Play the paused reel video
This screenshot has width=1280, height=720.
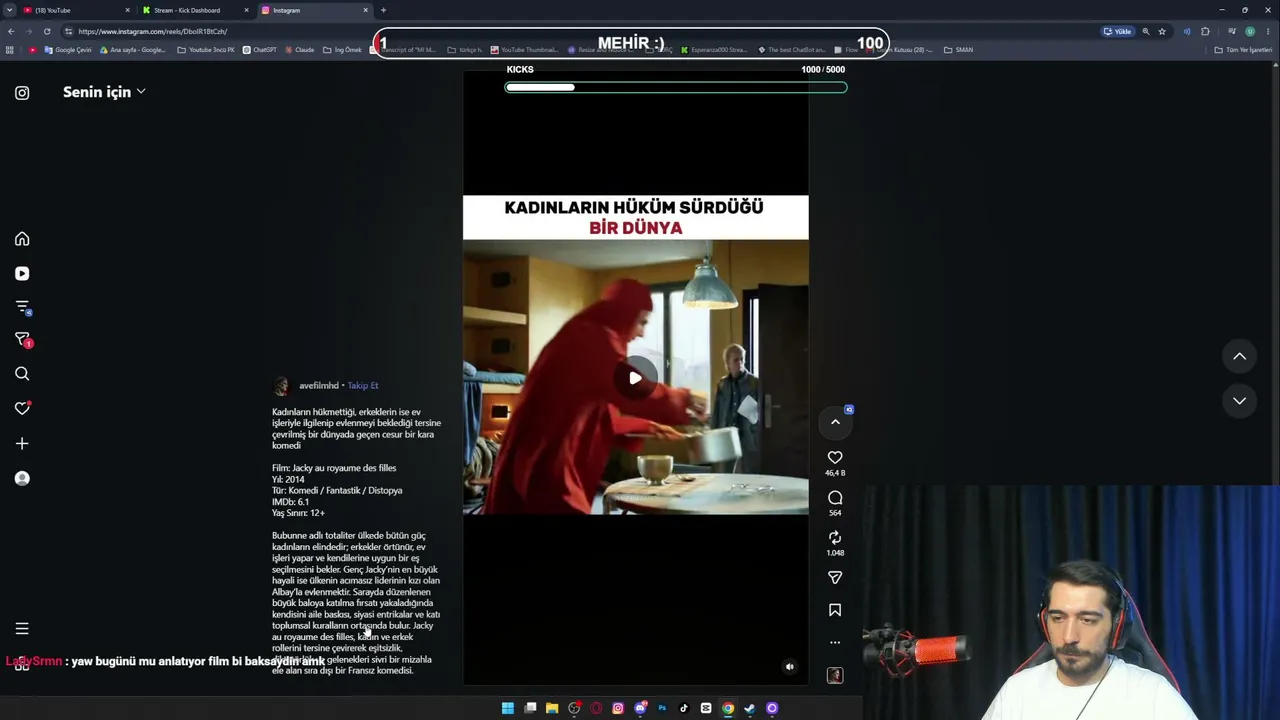tap(635, 378)
